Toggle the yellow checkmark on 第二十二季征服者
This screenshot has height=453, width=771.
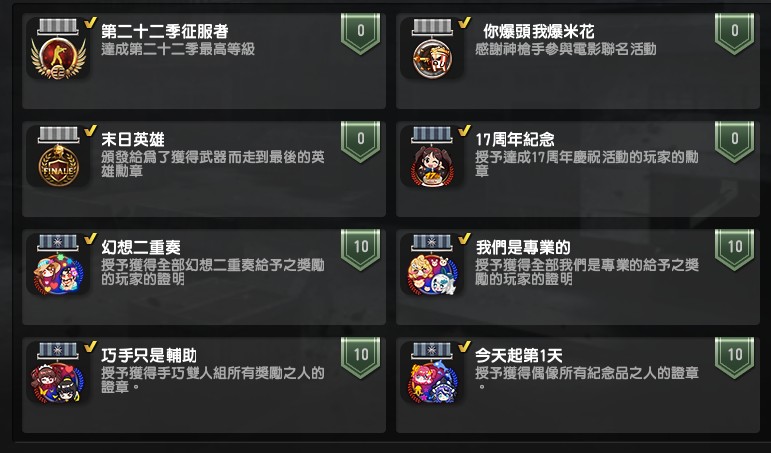coord(90,23)
